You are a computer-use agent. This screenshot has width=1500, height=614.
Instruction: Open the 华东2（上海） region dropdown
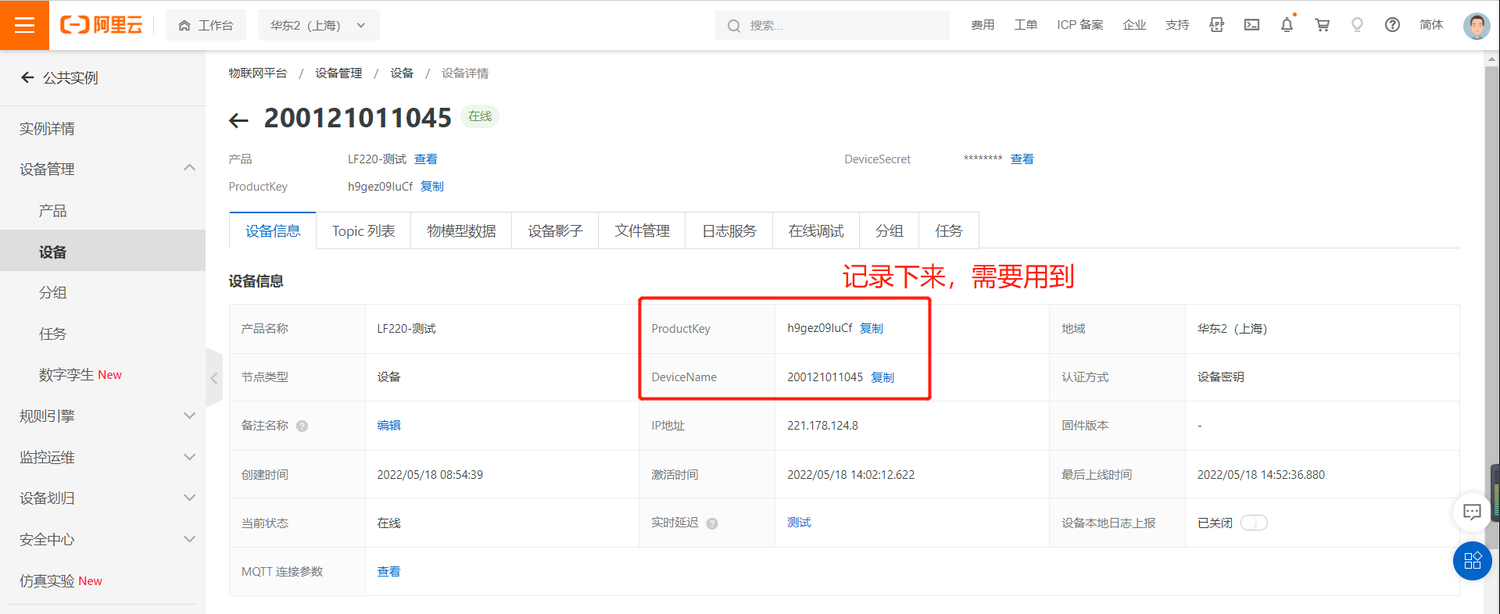(x=318, y=25)
